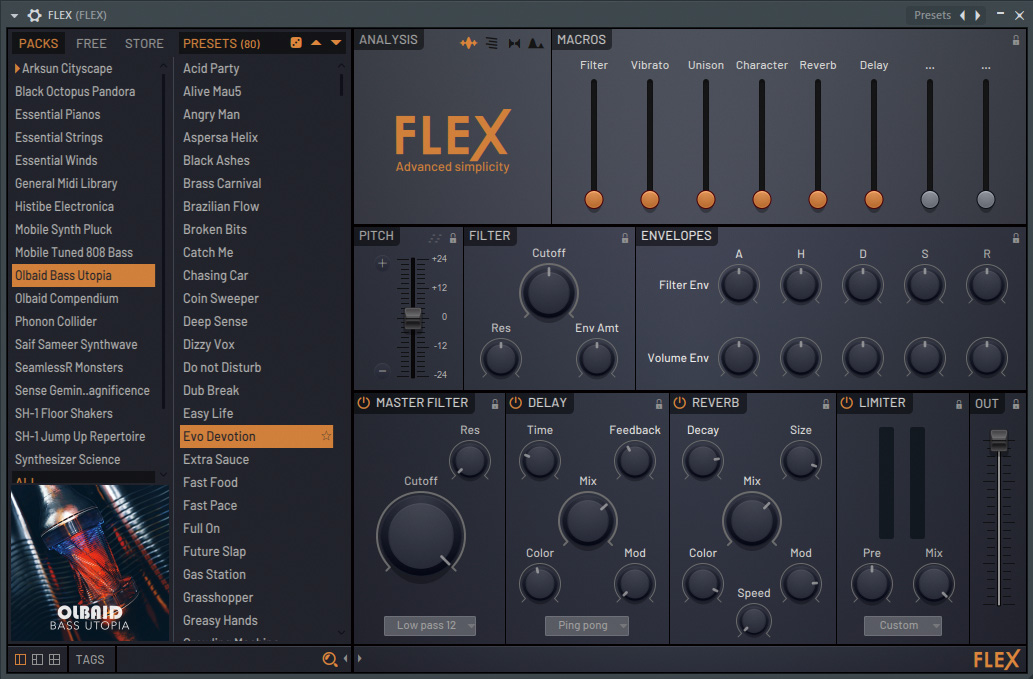Screen dimensions: 1033x679
Task: Click the Reverb macro slider handle
Action: [x=818, y=200]
